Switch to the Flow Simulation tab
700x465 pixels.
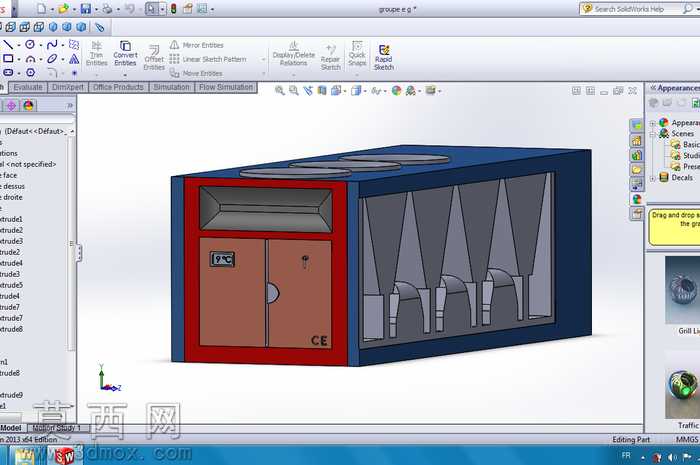226,87
